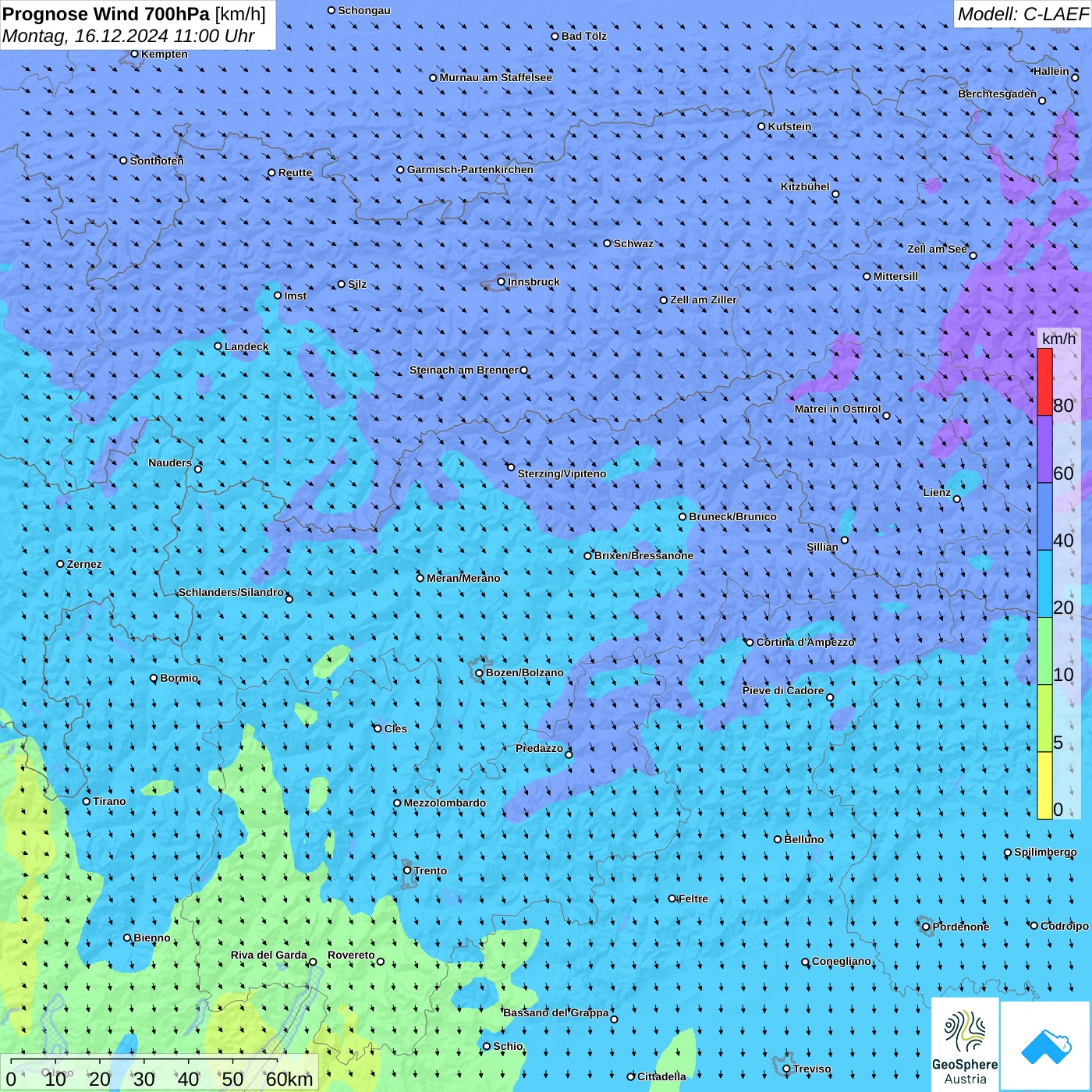Click the 'Prognose Wind 700hPa [km/h]' title

tap(134, 14)
